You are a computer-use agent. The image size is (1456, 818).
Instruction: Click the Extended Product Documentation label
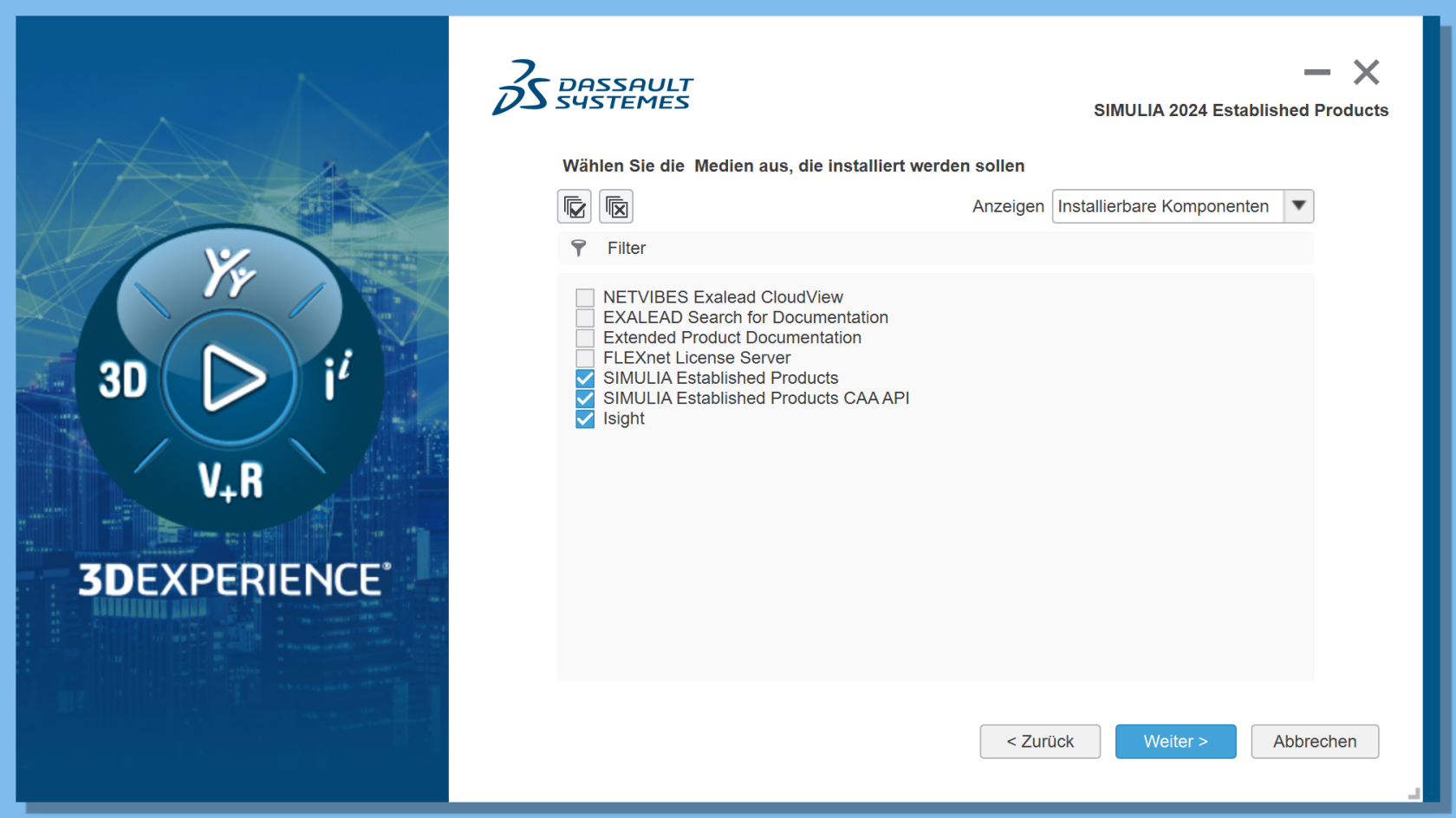coord(732,338)
